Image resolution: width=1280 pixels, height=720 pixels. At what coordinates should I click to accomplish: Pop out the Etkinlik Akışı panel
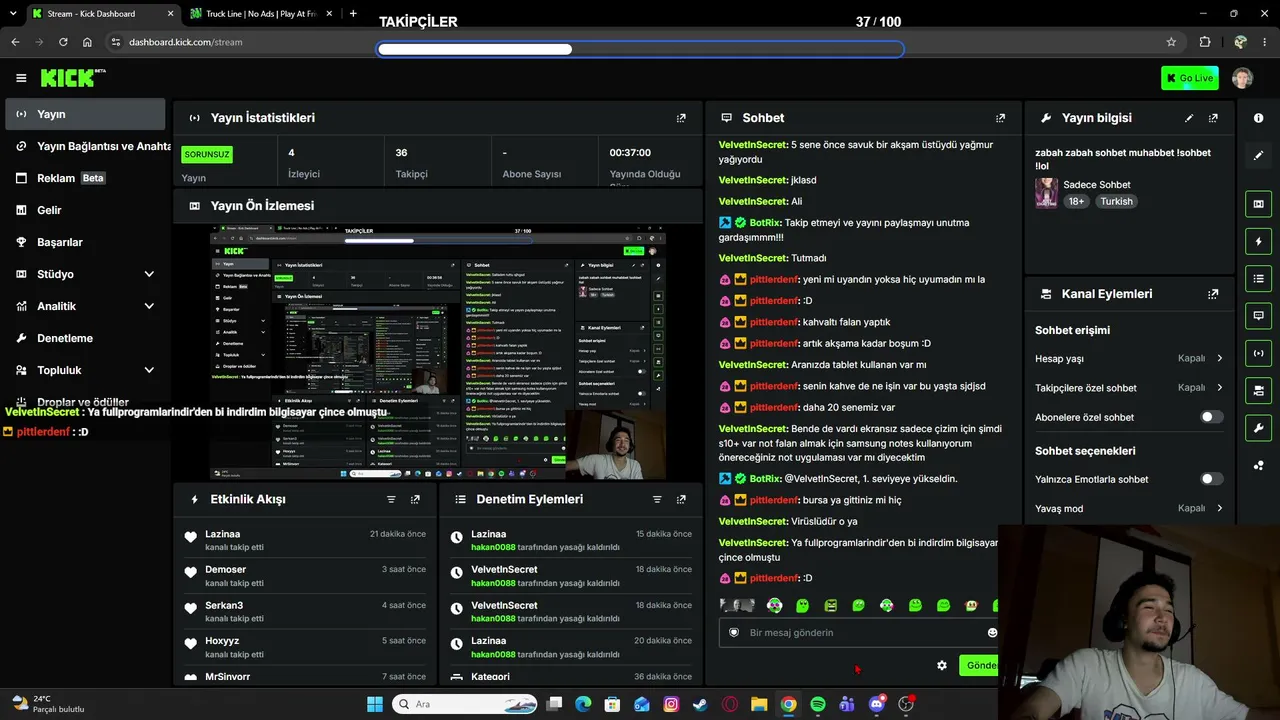click(415, 499)
